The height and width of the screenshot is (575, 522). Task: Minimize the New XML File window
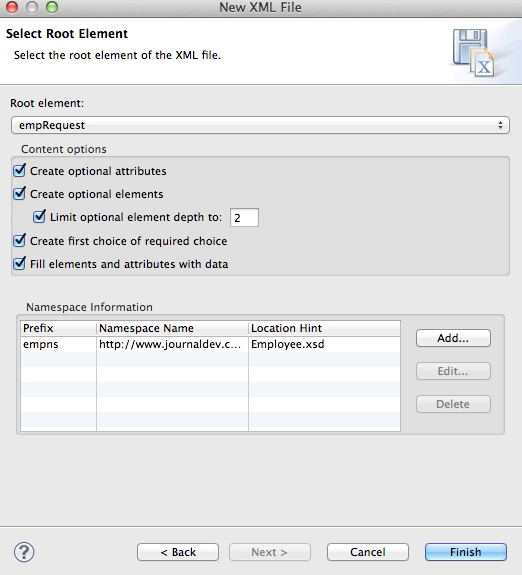point(32,7)
